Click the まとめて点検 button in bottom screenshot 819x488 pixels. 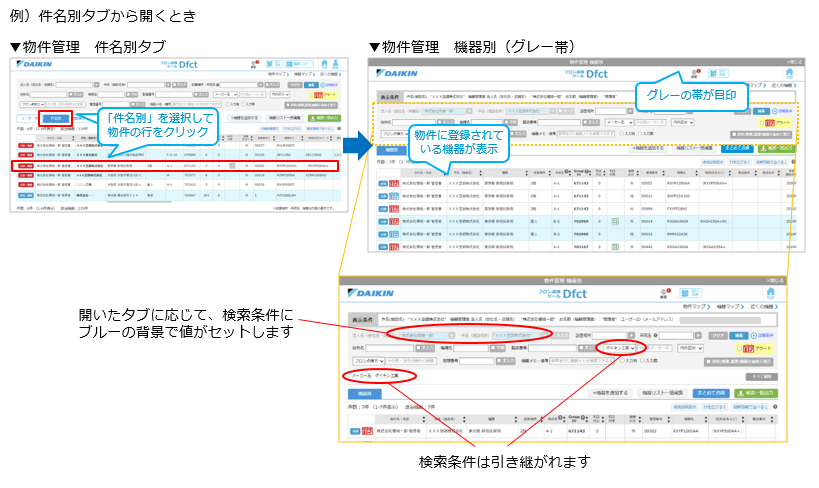(725, 394)
